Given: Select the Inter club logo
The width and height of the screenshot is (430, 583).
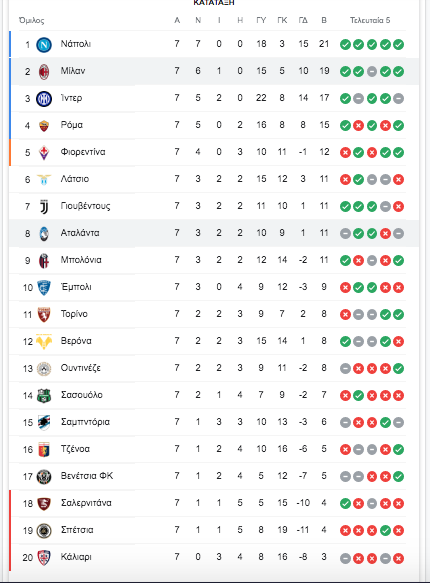Looking at the screenshot, I should coord(44,99).
